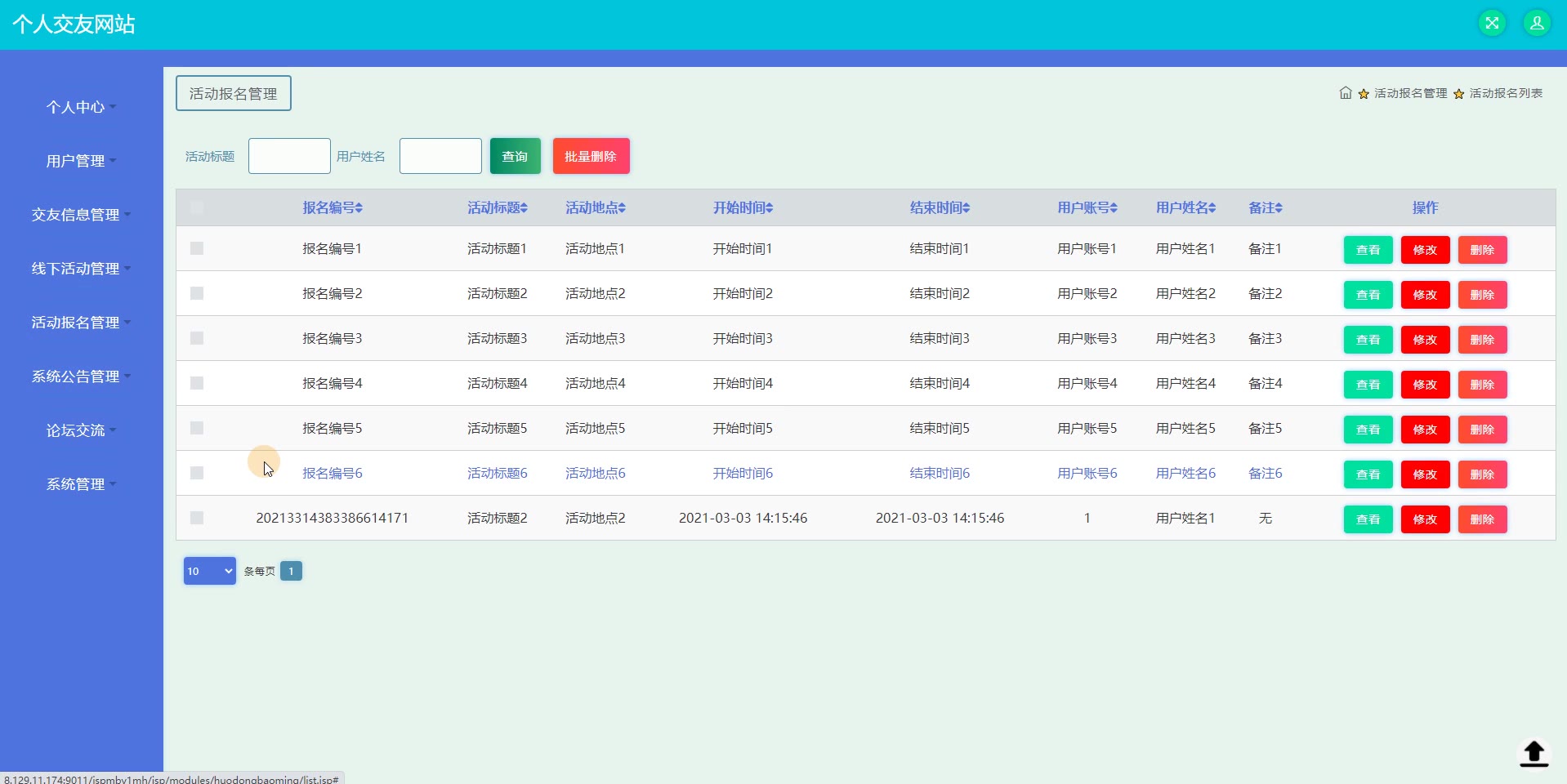1567x784 pixels.
Task: Click the green 查询 search button
Action: [x=515, y=156]
